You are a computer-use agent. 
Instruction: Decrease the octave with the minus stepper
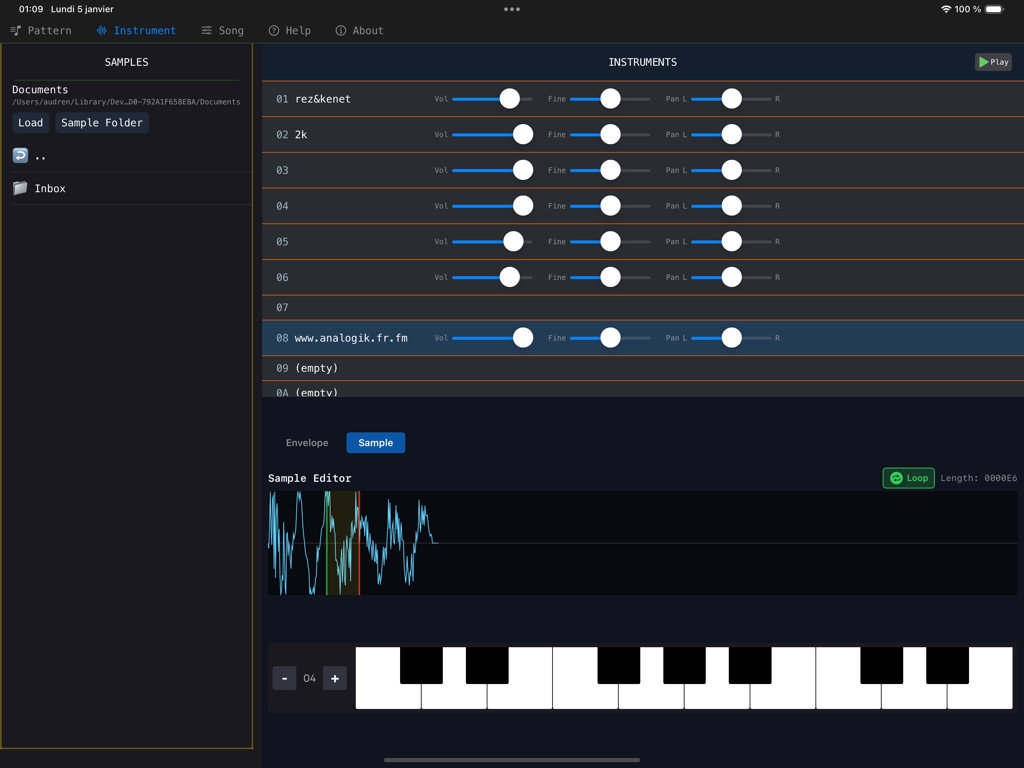tap(284, 678)
